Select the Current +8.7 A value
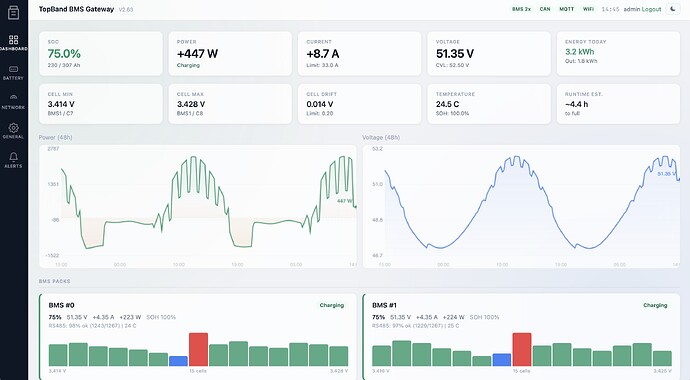The image size is (690, 380). [x=323, y=54]
